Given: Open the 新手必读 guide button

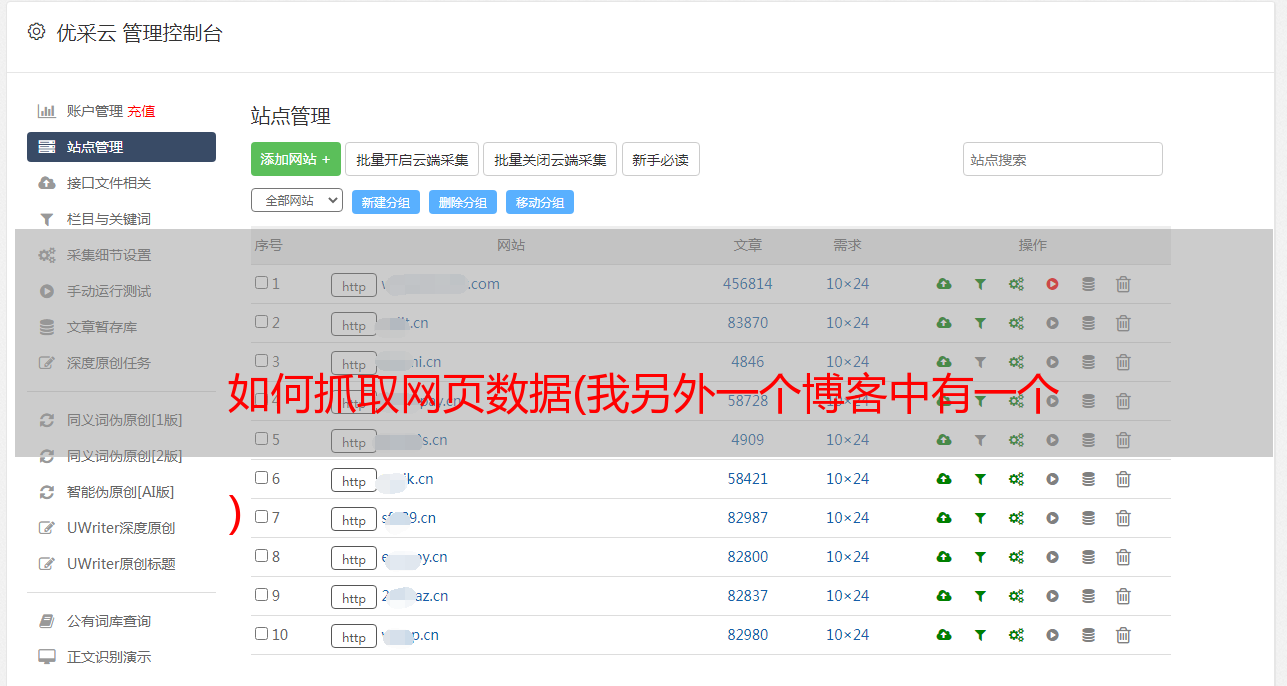Looking at the screenshot, I should click(661, 159).
